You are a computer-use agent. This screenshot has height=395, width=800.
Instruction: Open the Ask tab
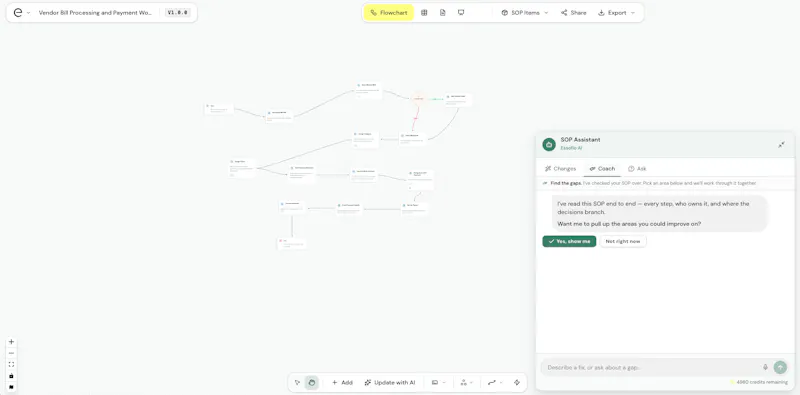tap(637, 168)
